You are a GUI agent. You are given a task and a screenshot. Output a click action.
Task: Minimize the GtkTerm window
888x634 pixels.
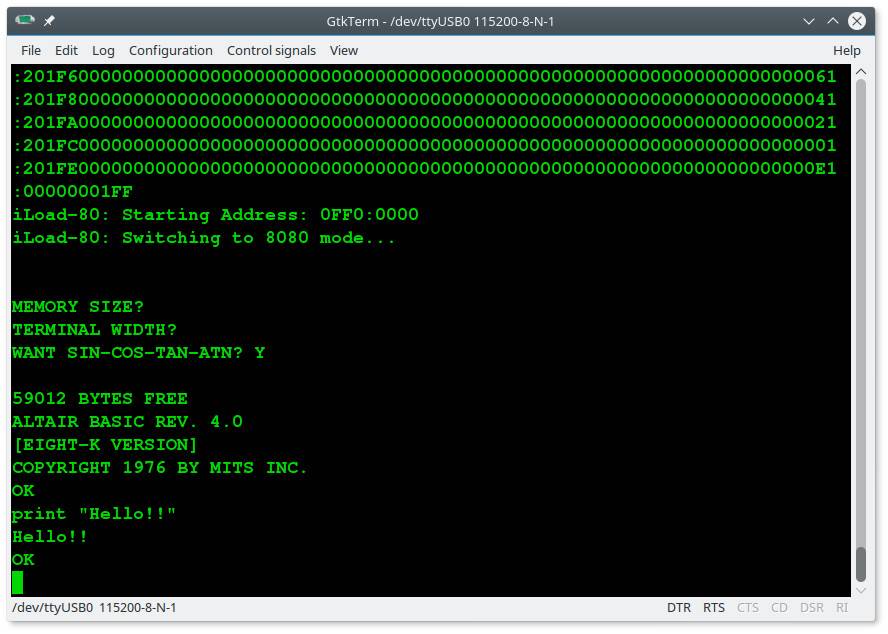tap(809, 22)
